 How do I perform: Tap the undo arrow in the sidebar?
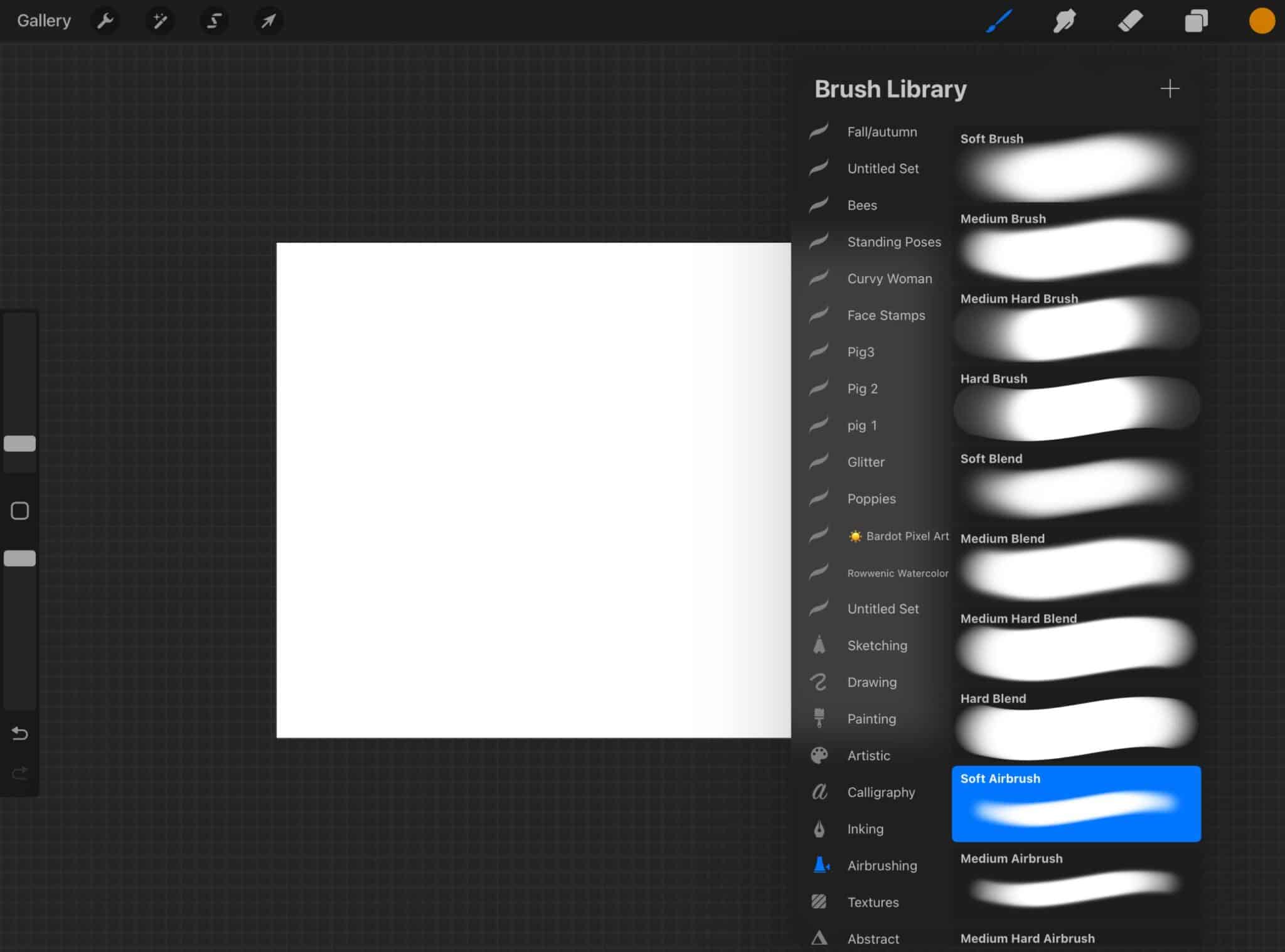click(x=19, y=733)
